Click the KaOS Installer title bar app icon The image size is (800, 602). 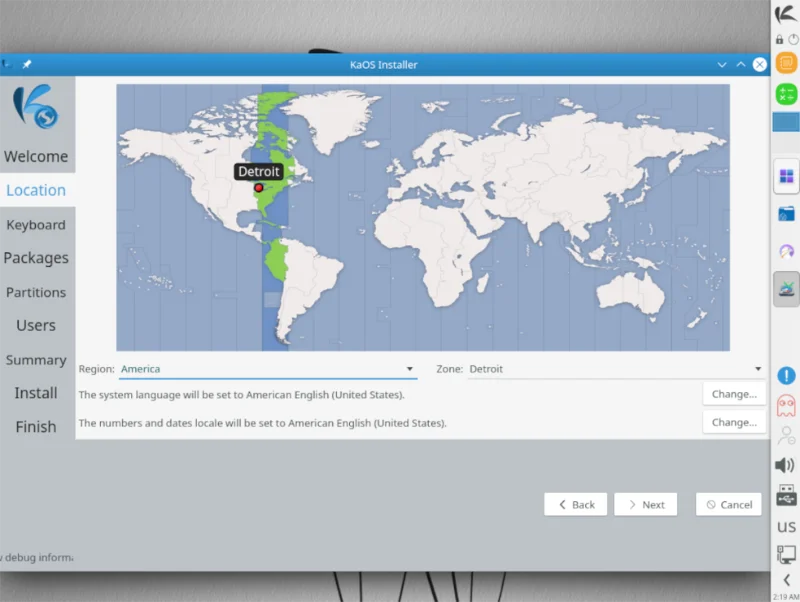pyautogui.click(x=6, y=64)
